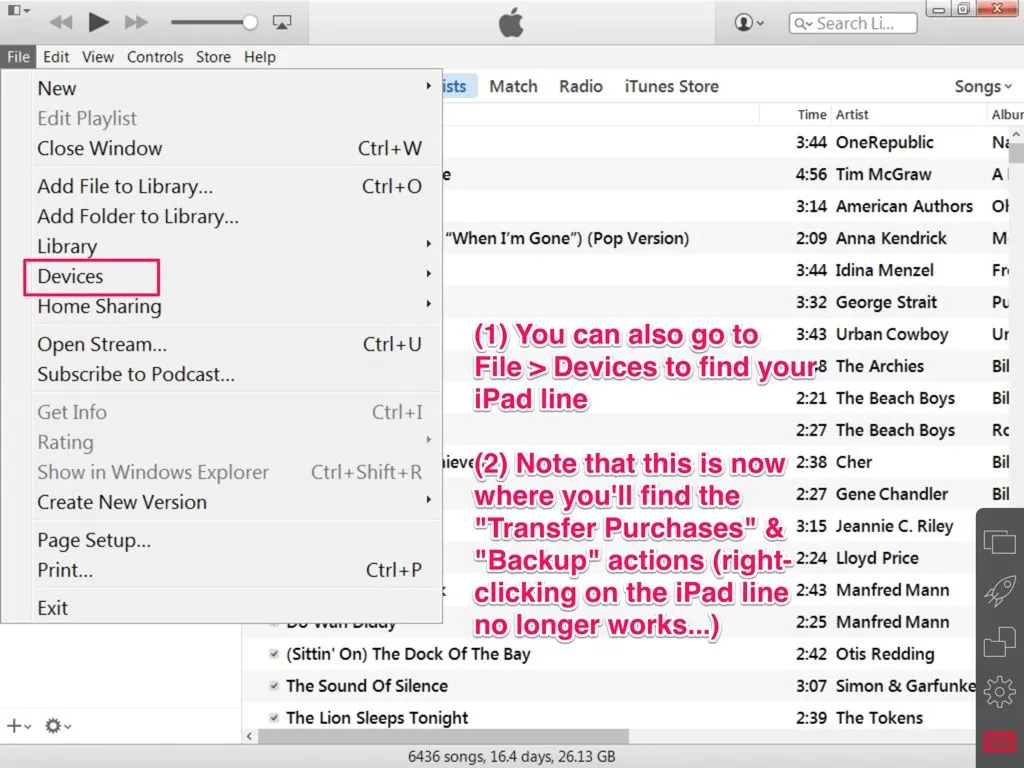Screen dimensions: 1024x768
Task: Click the gear icon in right side panel
Action: pyautogui.click(x=999, y=691)
